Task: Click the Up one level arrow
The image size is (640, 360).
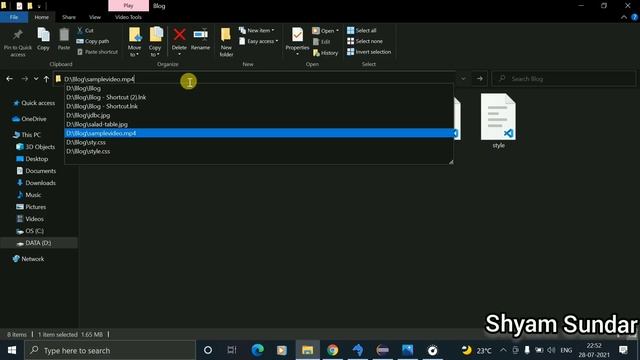Action: tap(47, 79)
